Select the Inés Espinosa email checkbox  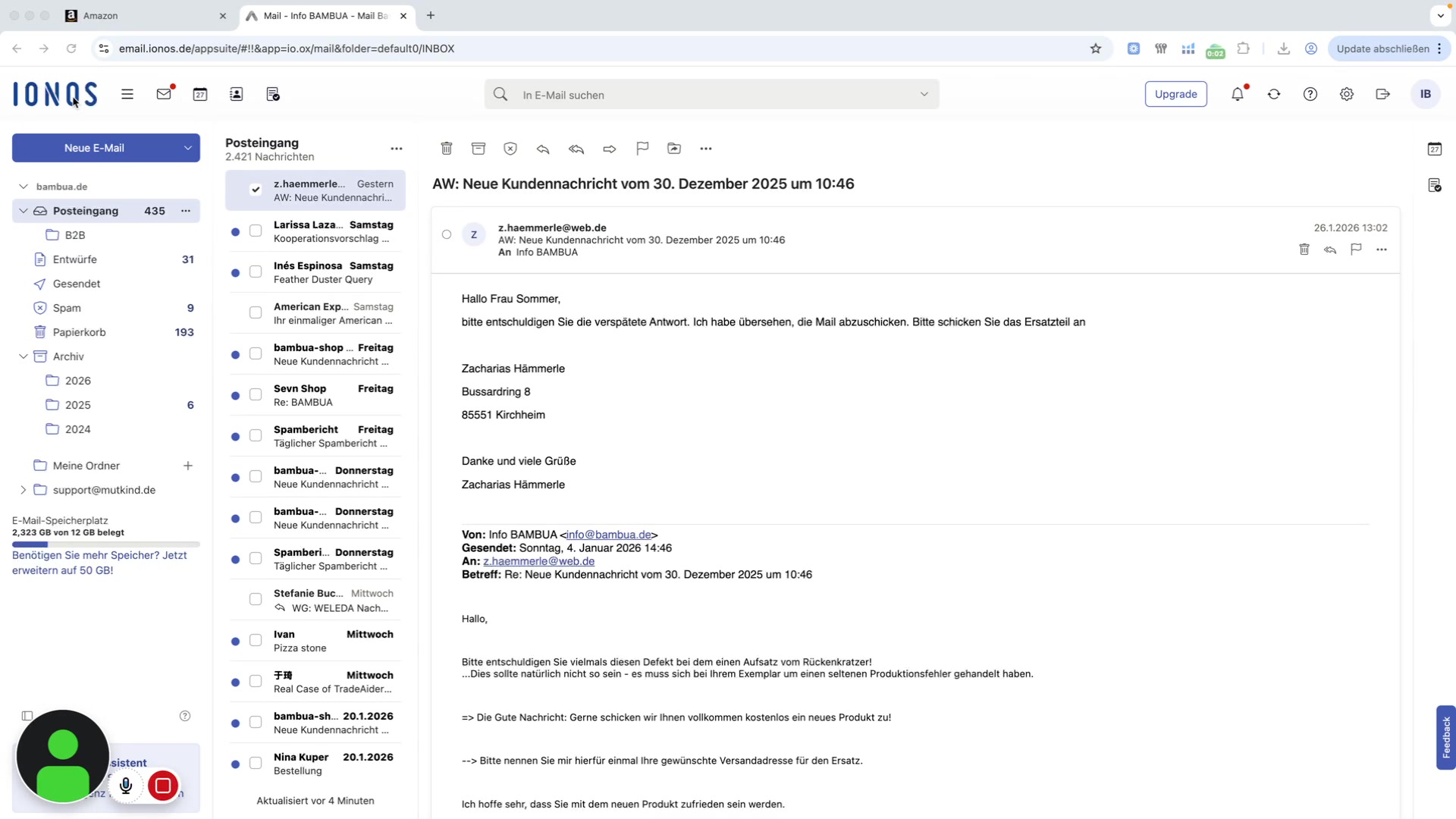click(256, 271)
